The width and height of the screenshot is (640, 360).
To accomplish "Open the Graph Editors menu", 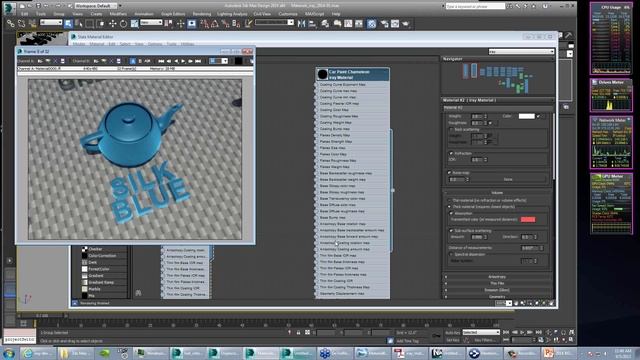I will click(x=173, y=14).
